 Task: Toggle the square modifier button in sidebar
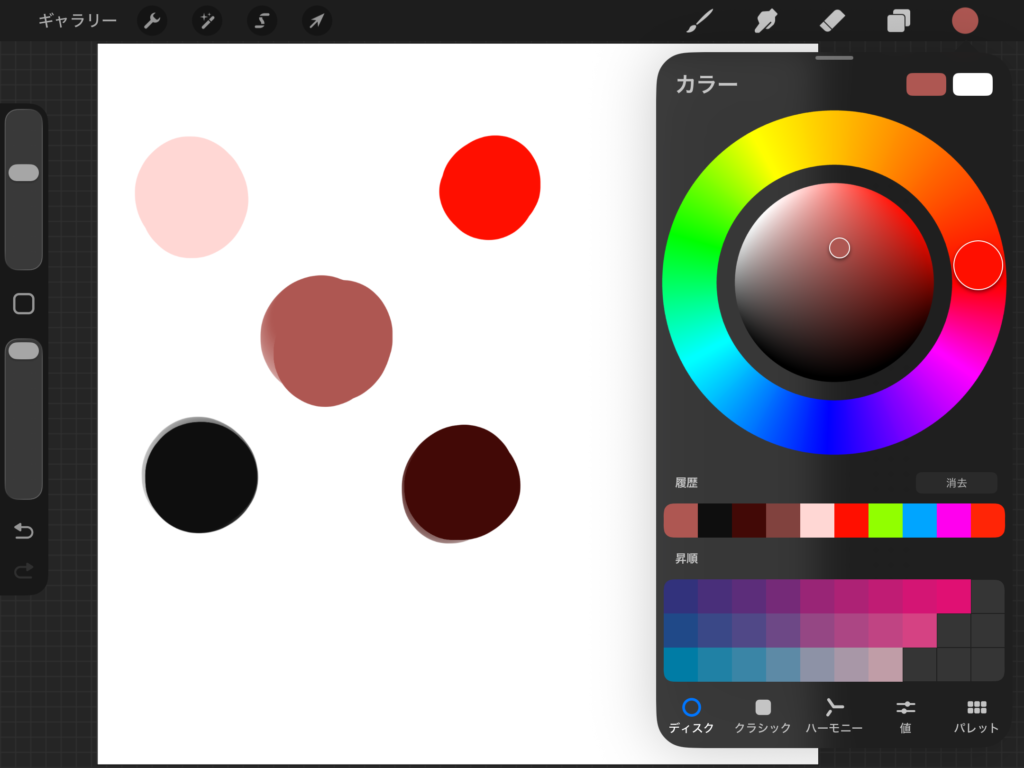(x=24, y=304)
